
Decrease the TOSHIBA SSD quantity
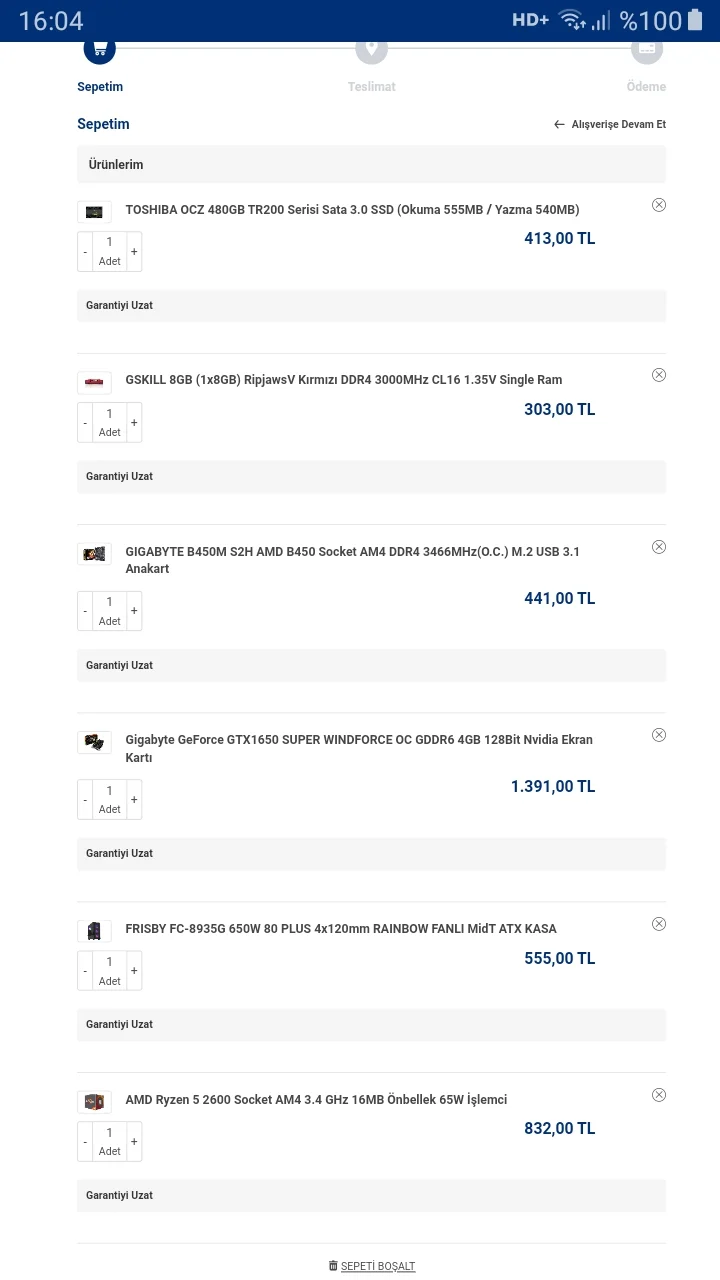pos(85,251)
